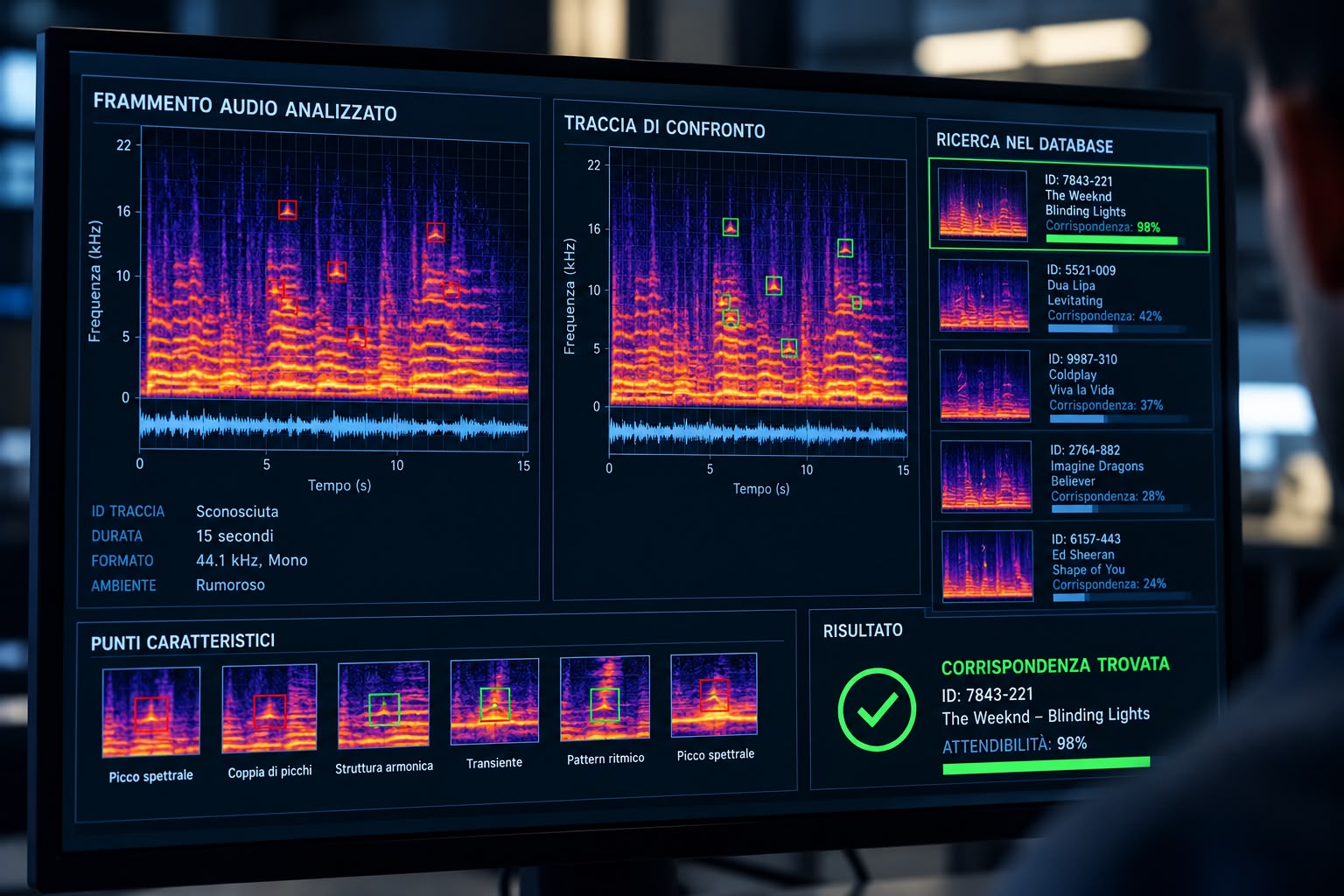1344x896 pixels.
Task: Click the 'ID: 5521-009' entry text
Action: [1081, 270]
